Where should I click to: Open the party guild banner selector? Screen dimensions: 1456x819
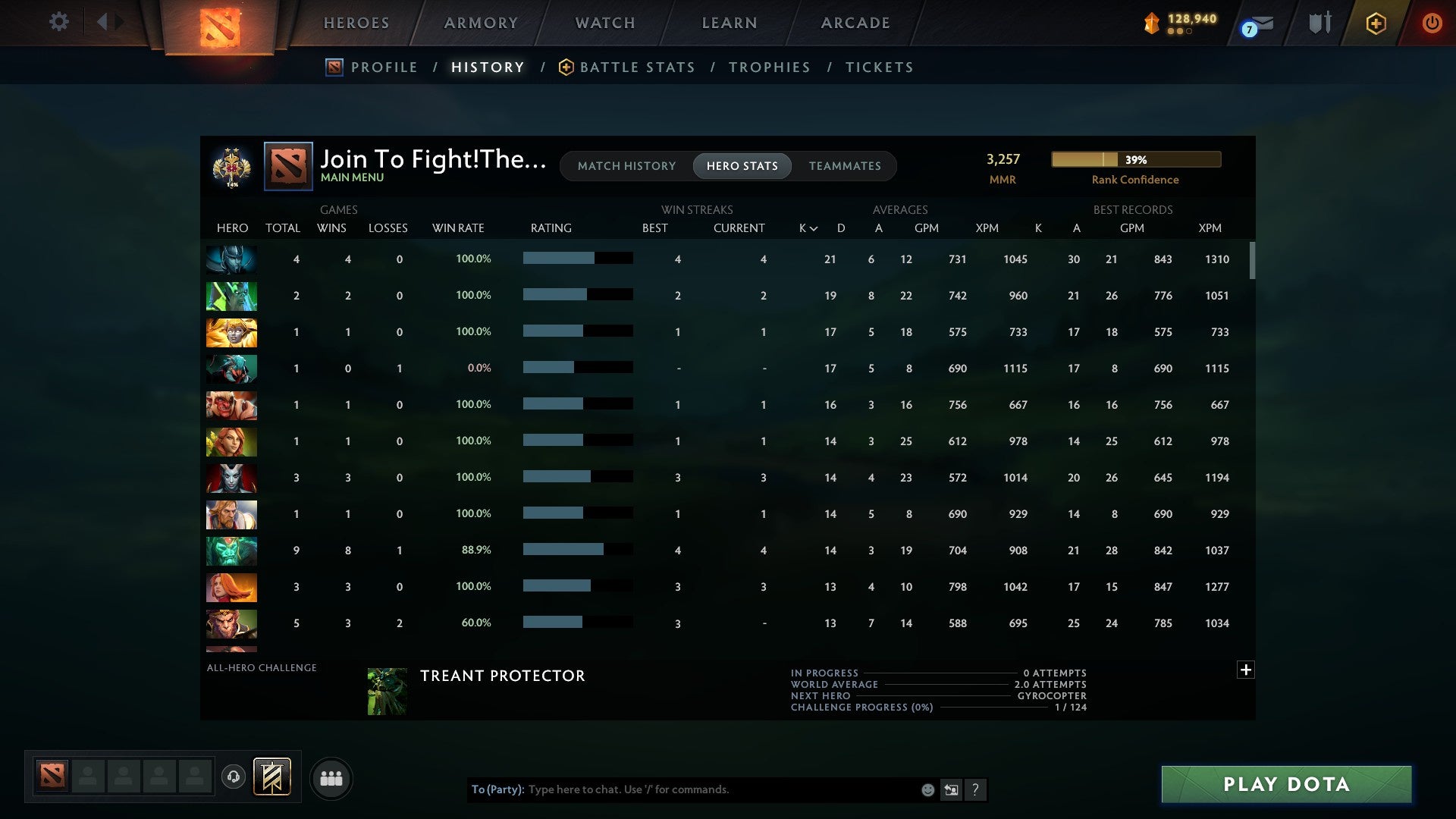tap(273, 777)
